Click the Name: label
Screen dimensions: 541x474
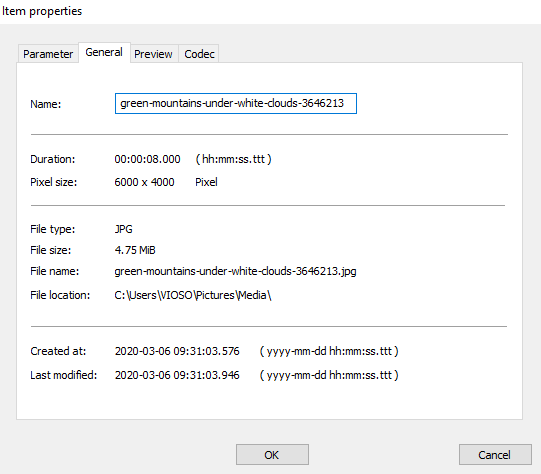point(46,104)
